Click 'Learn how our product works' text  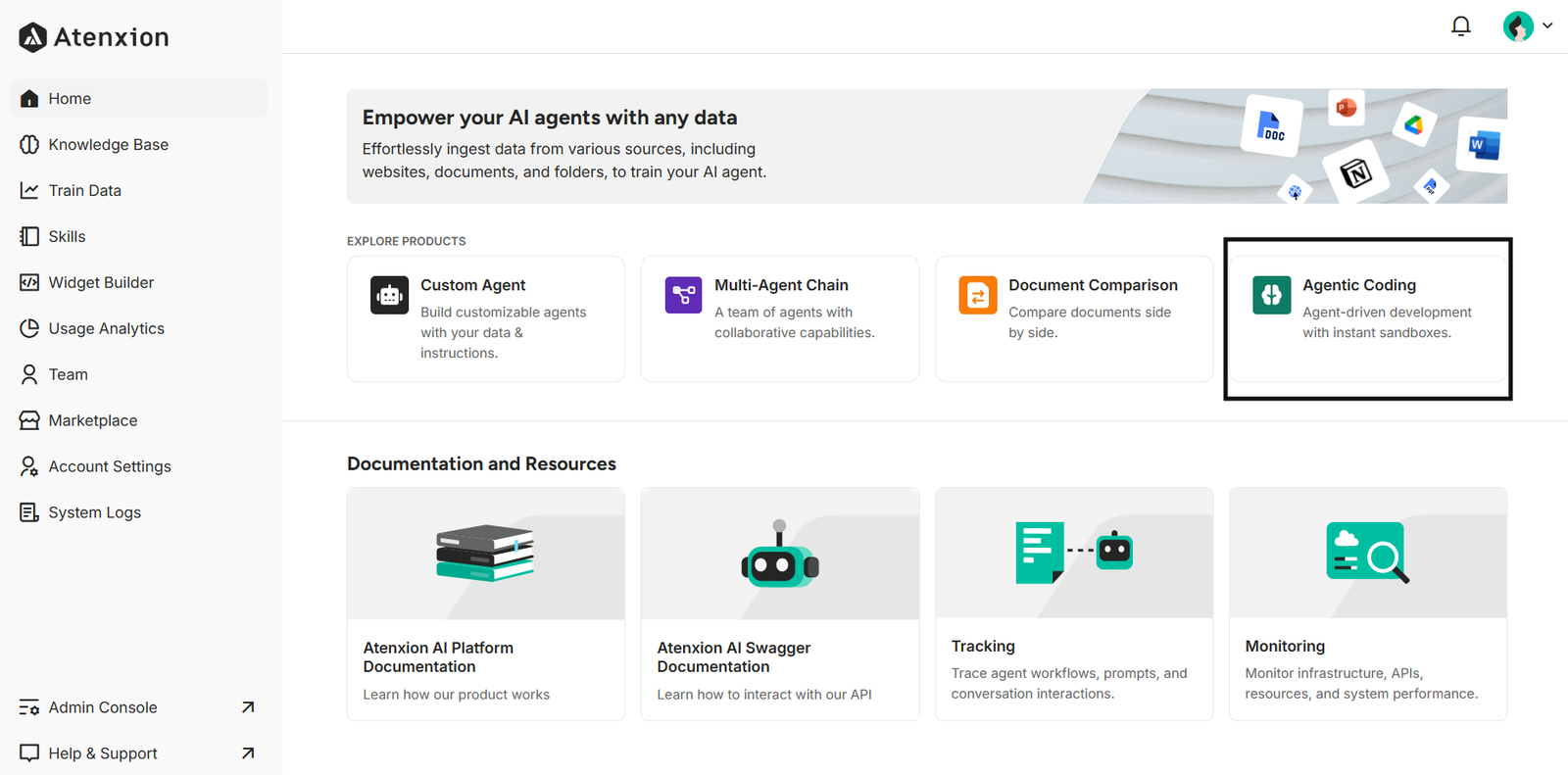click(457, 695)
